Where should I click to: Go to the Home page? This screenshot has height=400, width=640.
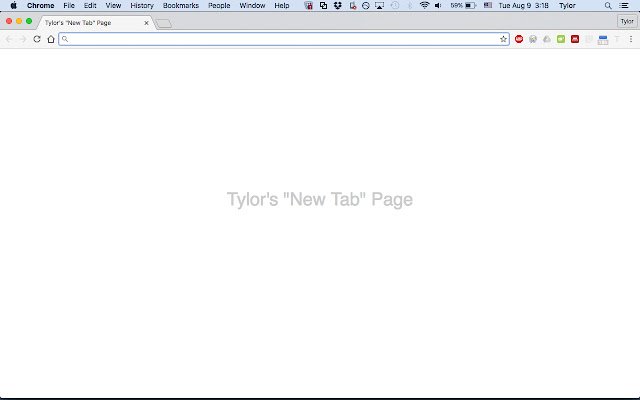tap(51, 39)
